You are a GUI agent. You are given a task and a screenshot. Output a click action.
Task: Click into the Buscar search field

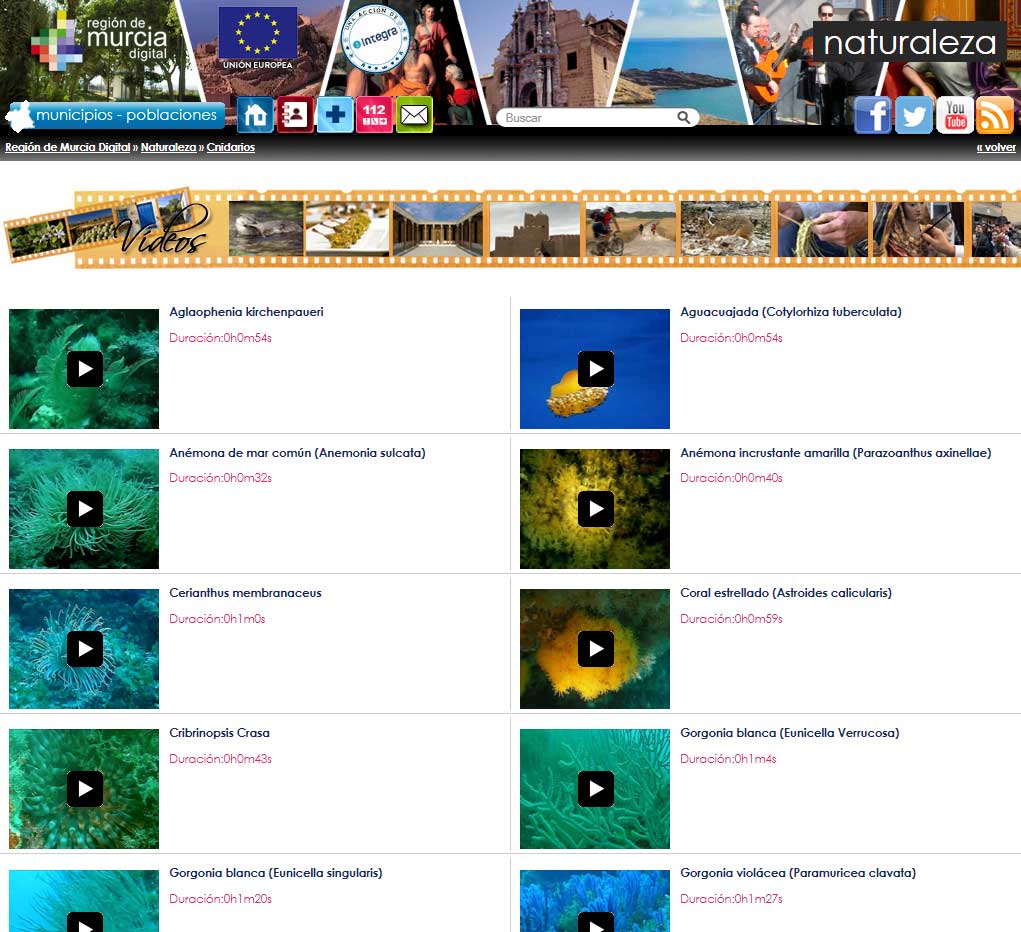coord(585,118)
